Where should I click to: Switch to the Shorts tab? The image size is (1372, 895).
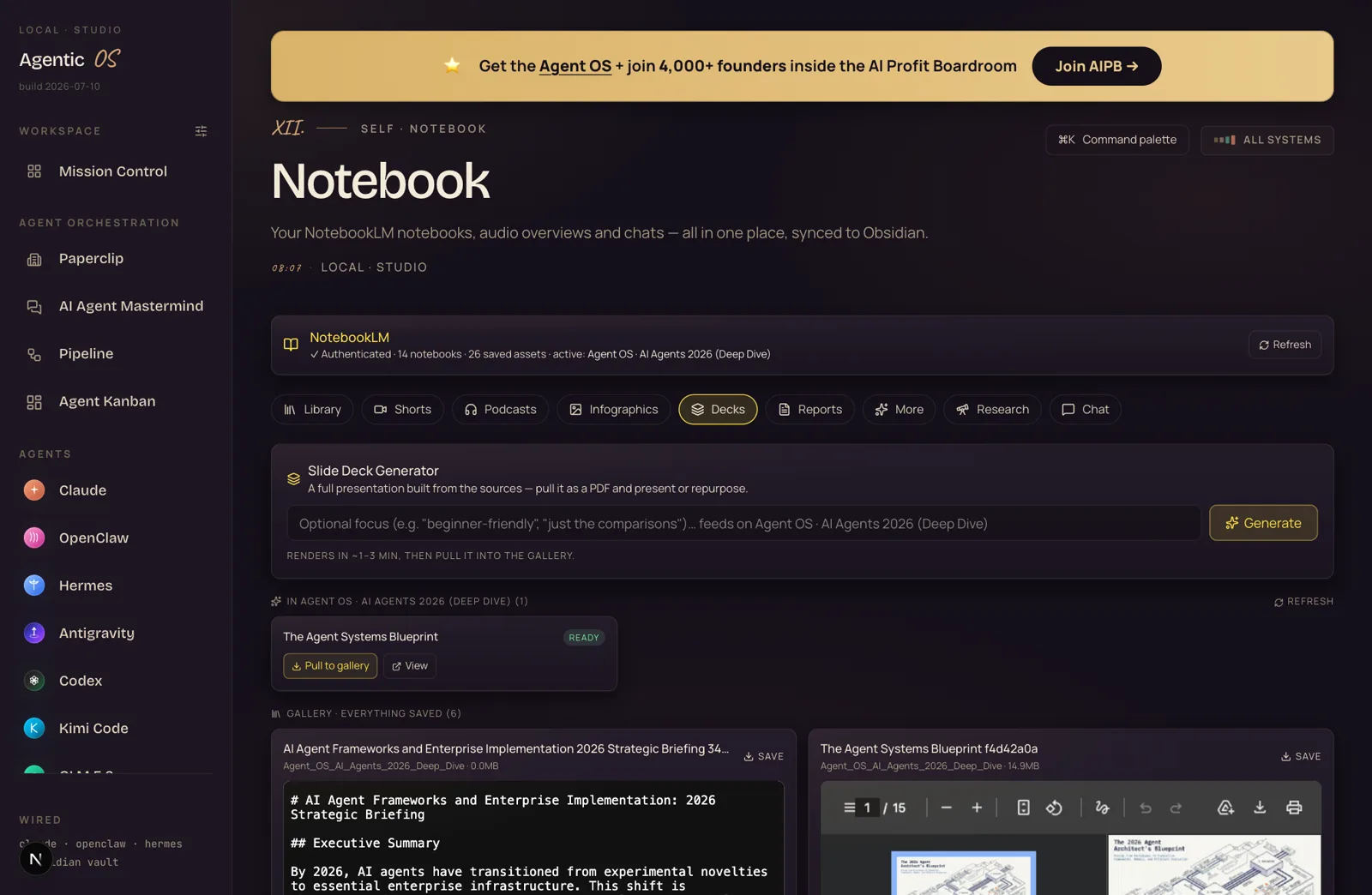pos(402,410)
